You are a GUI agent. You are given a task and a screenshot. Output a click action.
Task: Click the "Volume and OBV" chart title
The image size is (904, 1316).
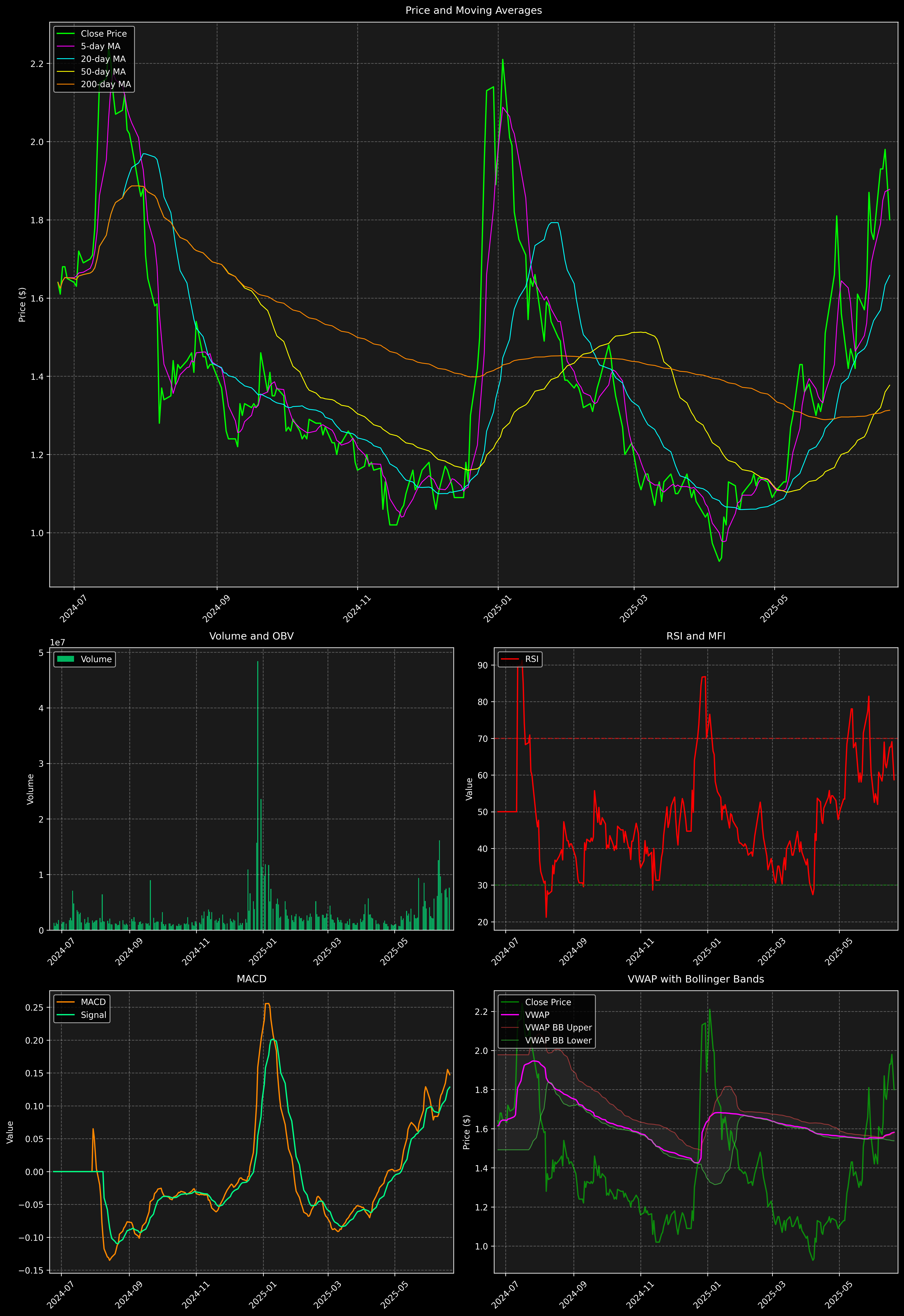click(x=252, y=636)
